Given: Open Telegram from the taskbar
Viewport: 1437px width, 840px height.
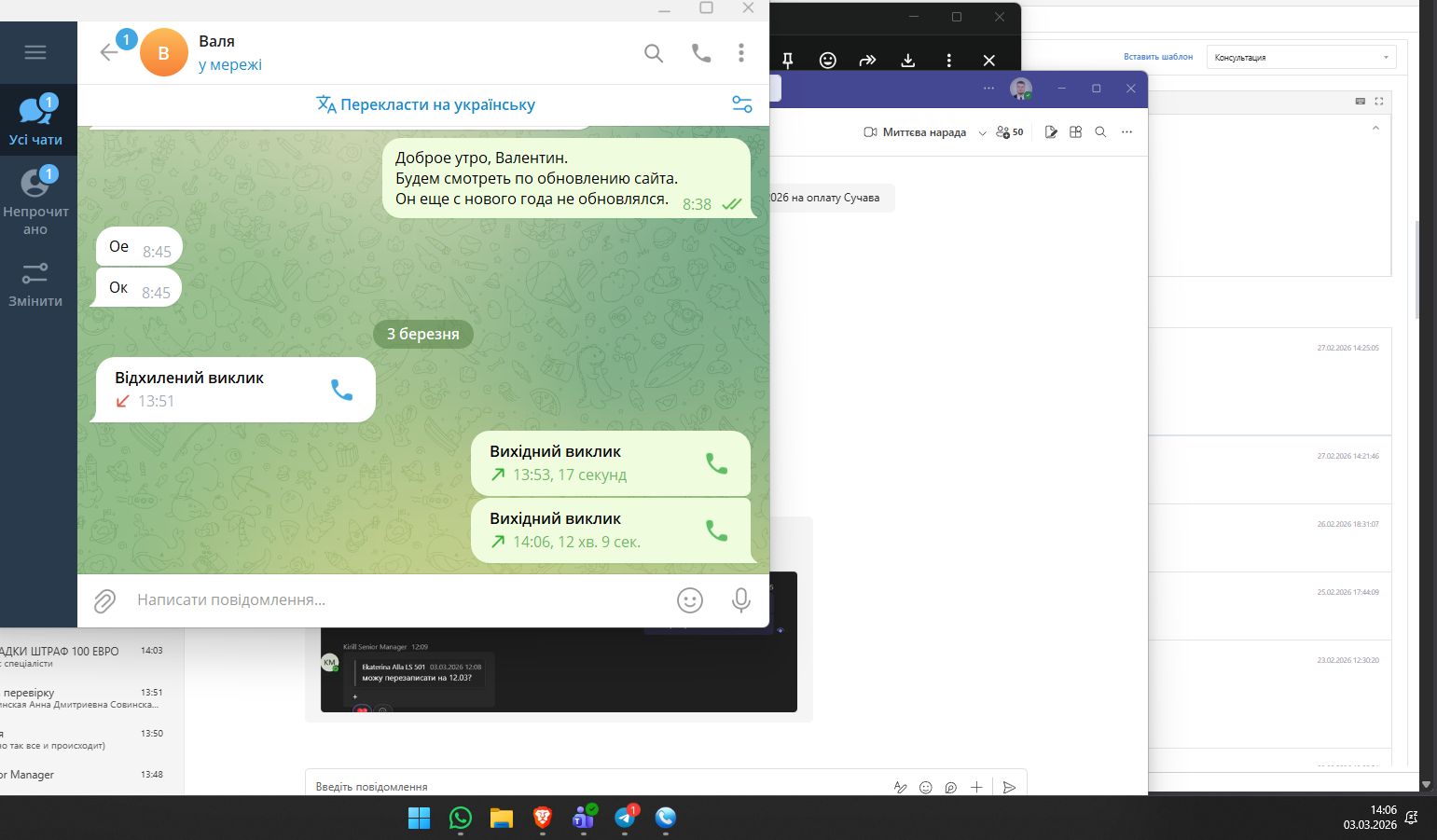Looking at the screenshot, I should tap(625, 818).
